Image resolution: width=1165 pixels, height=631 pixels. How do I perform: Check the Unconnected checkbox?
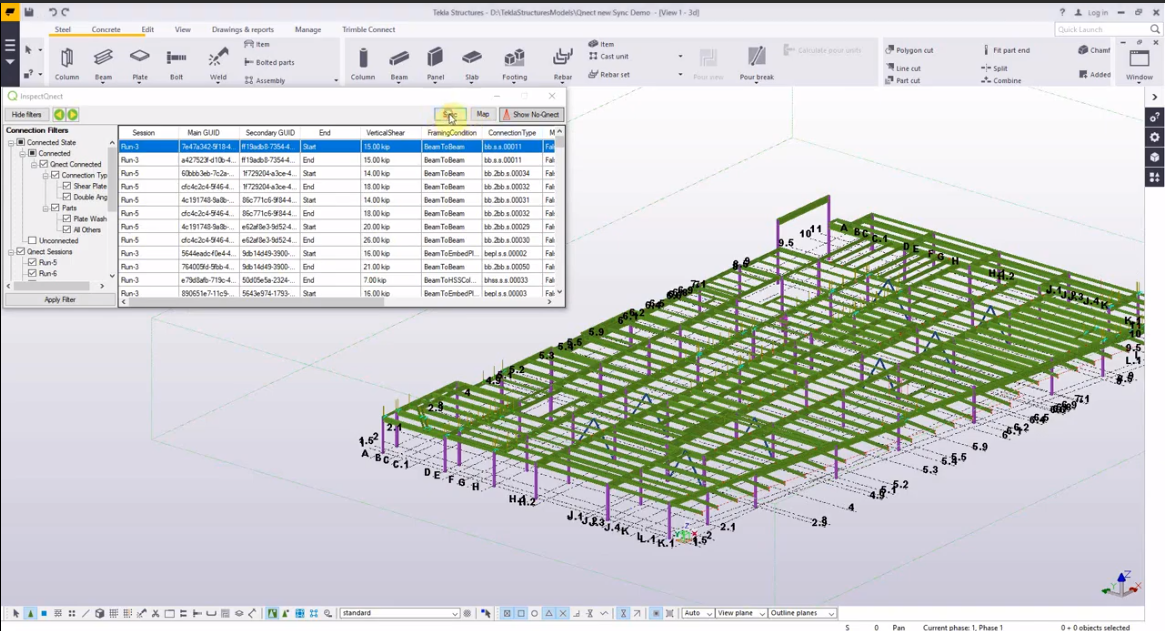[32, 241]
